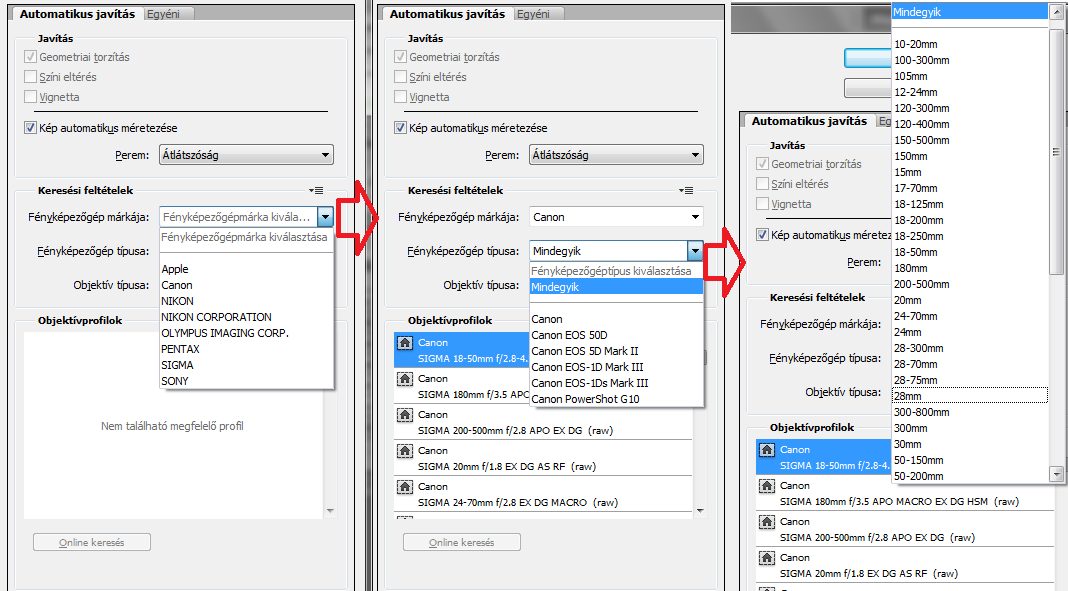This screenshot has height=591, width=1068.
Task: Click scroll down arrow in left profile list
Action: tap(330, 511)
